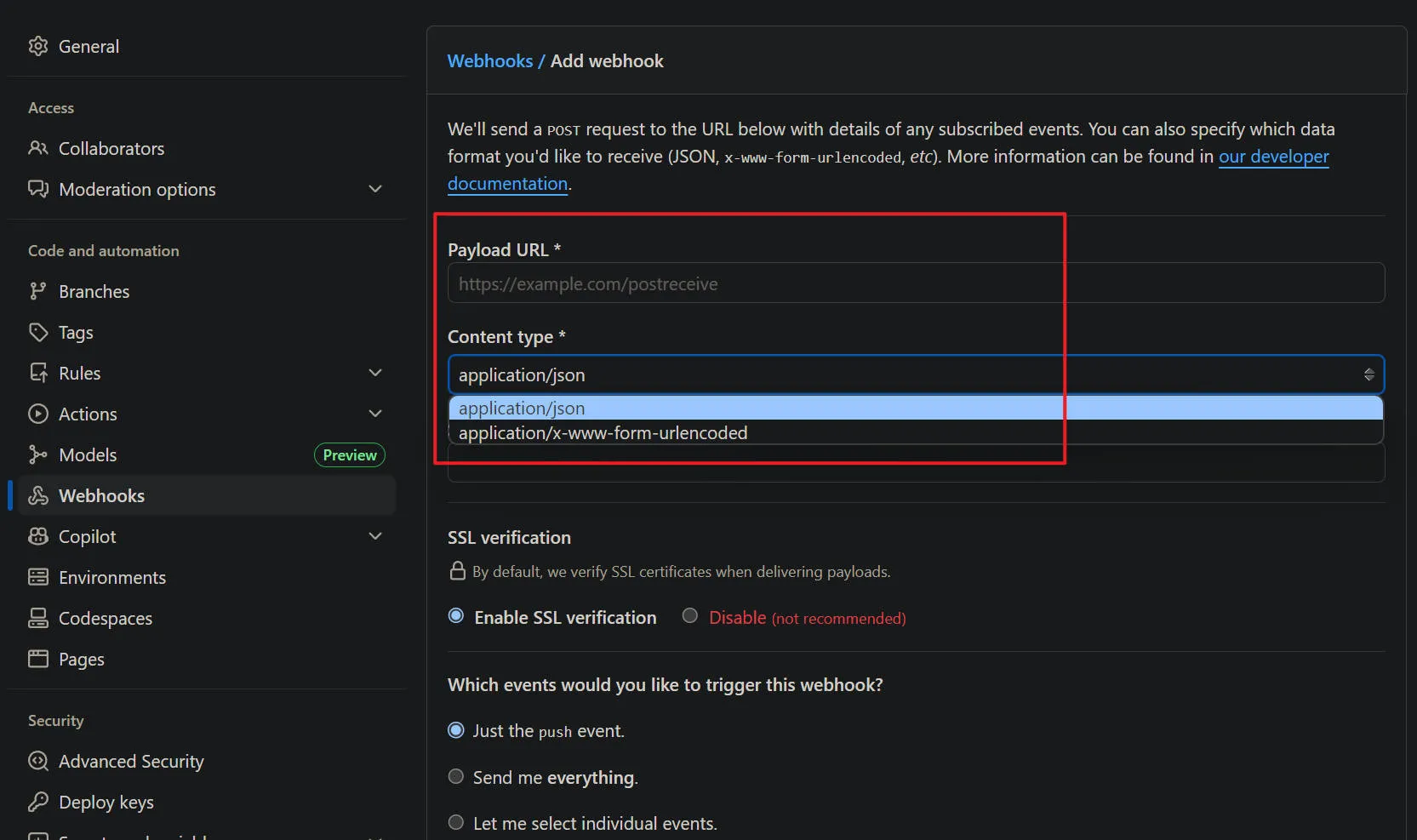Click the General gear icon
1417x840 pixels.
[38, 46]
